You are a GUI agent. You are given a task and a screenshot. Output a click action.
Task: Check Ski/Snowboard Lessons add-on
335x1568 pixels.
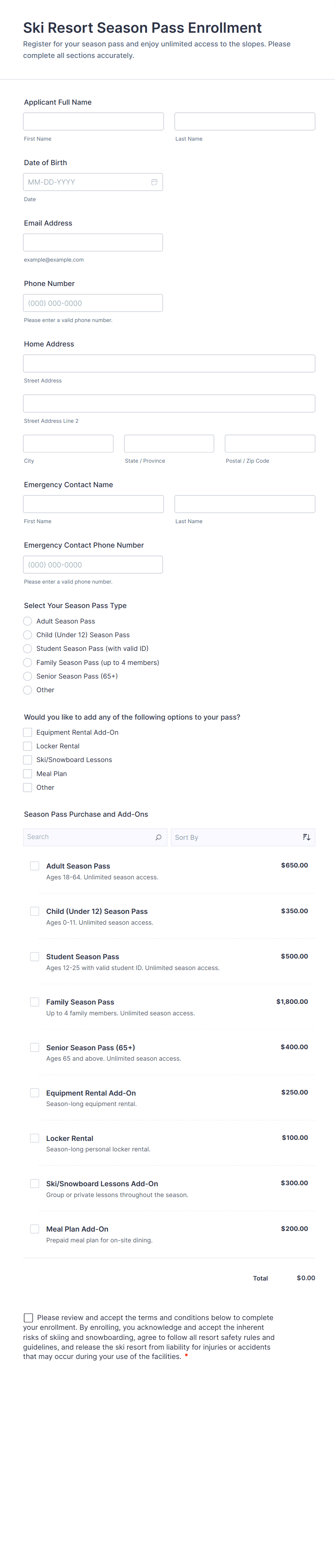pyautogui.click(x=27, y=760)
